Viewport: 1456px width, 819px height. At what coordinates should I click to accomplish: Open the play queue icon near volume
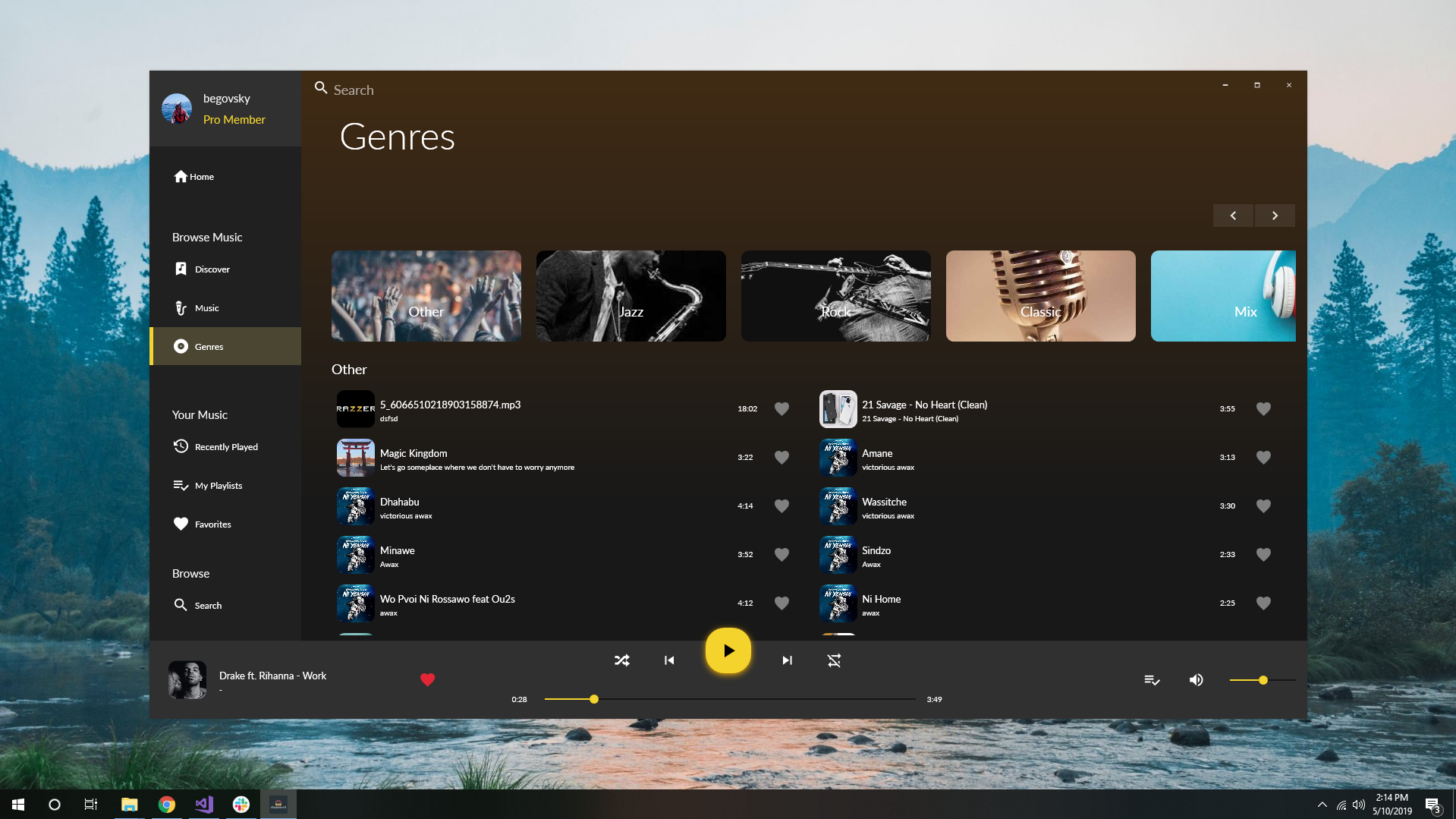(x=1152, y=679)
